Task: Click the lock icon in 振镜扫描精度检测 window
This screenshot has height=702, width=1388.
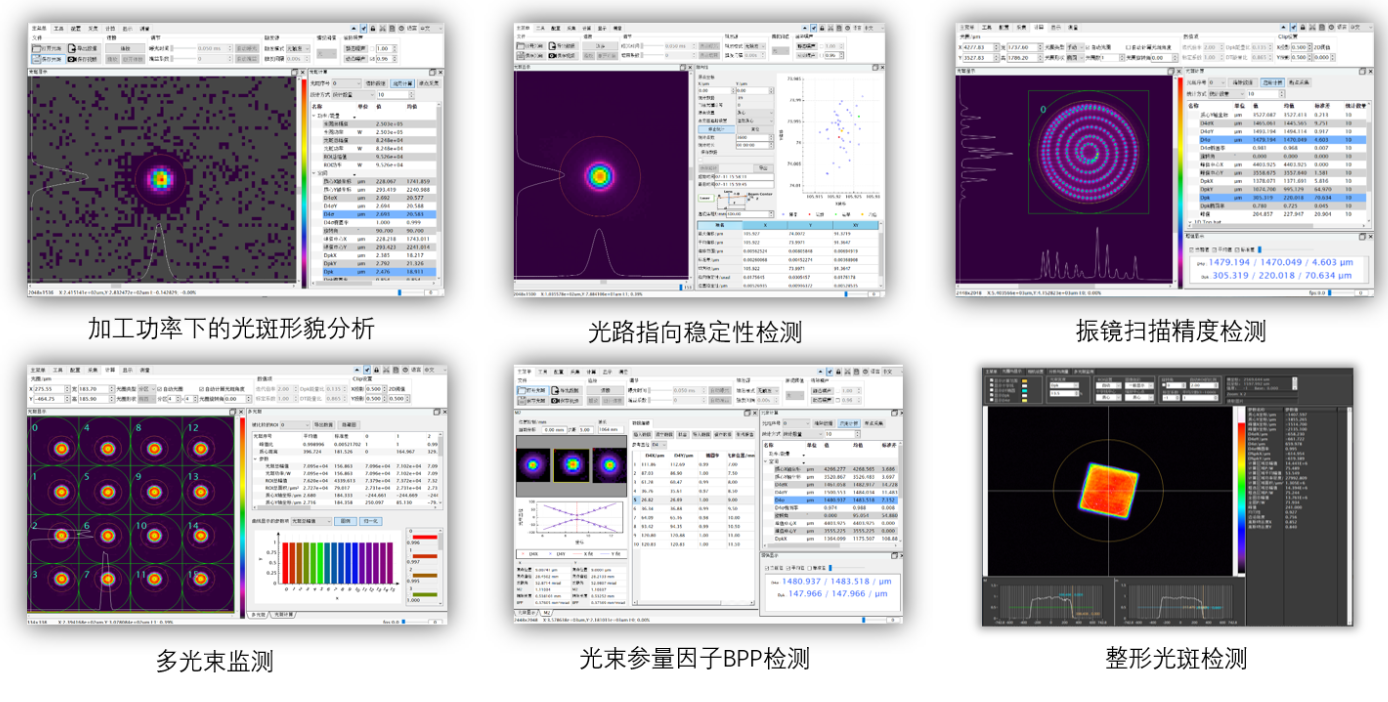Action: (x=1302, y=27)
